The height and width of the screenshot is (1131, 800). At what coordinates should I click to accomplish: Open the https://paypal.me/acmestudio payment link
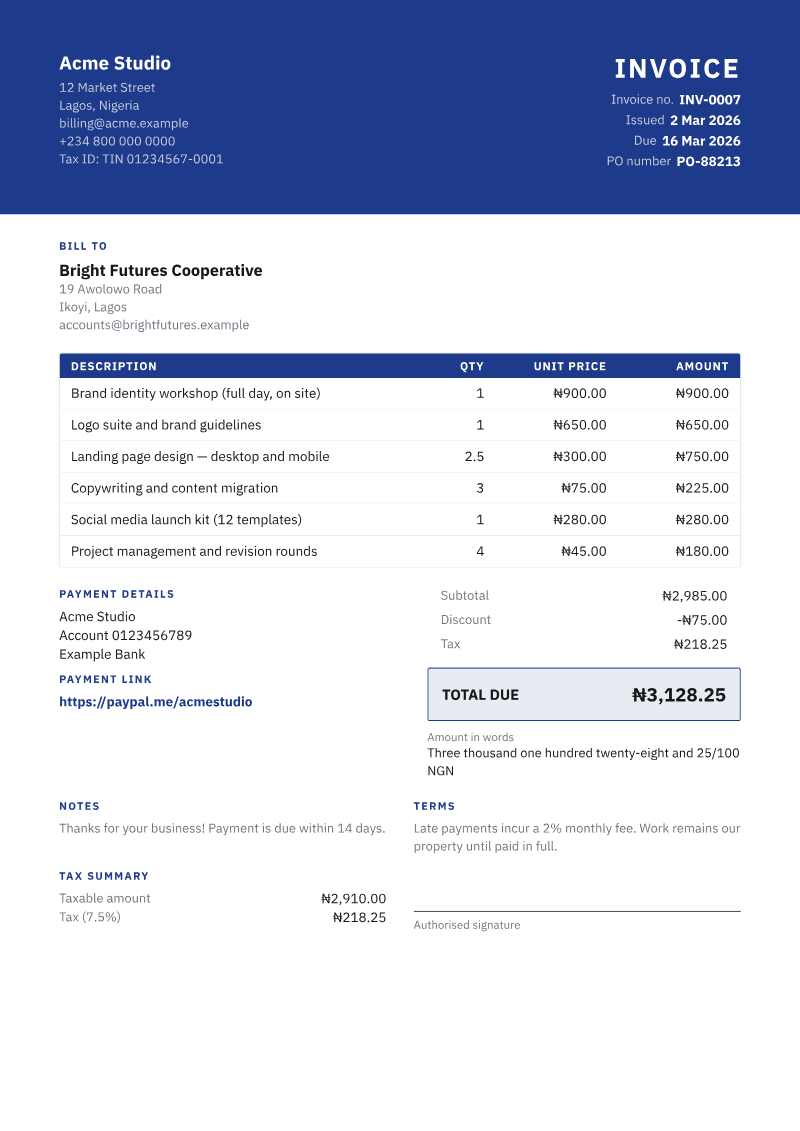pyautogui.click(x=156, y=702)
